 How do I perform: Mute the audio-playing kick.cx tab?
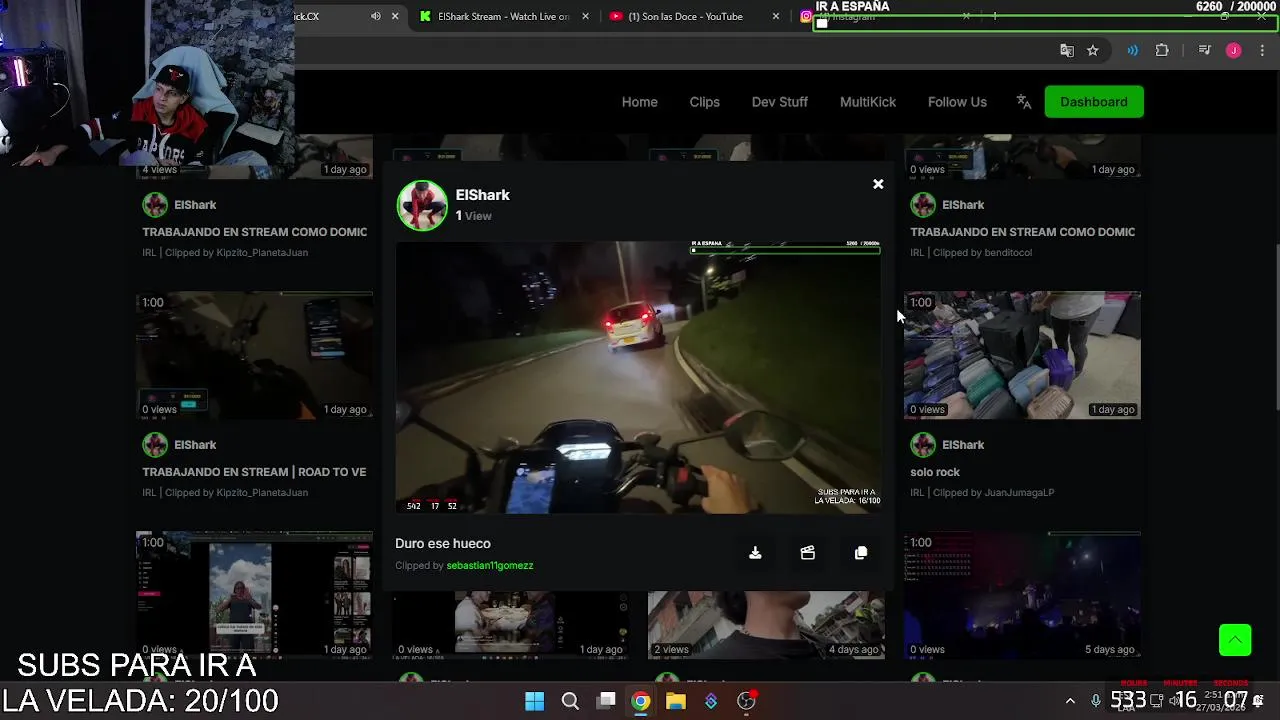[x=376, y=16]
